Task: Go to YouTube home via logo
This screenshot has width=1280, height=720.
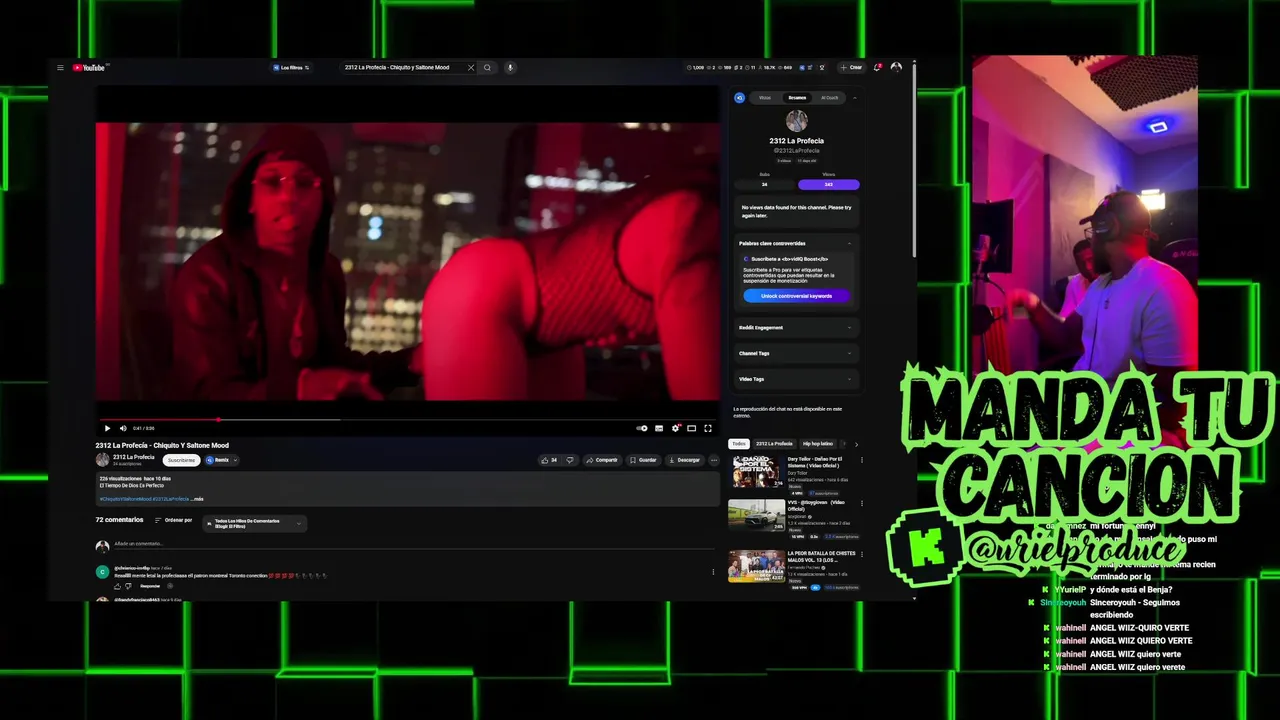Action: click(x=89, y=68)
